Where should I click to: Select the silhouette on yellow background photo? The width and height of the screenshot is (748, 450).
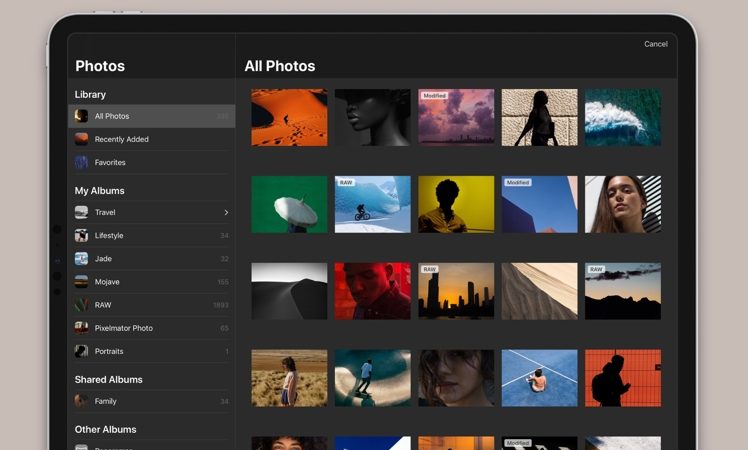tap(456, 204)
